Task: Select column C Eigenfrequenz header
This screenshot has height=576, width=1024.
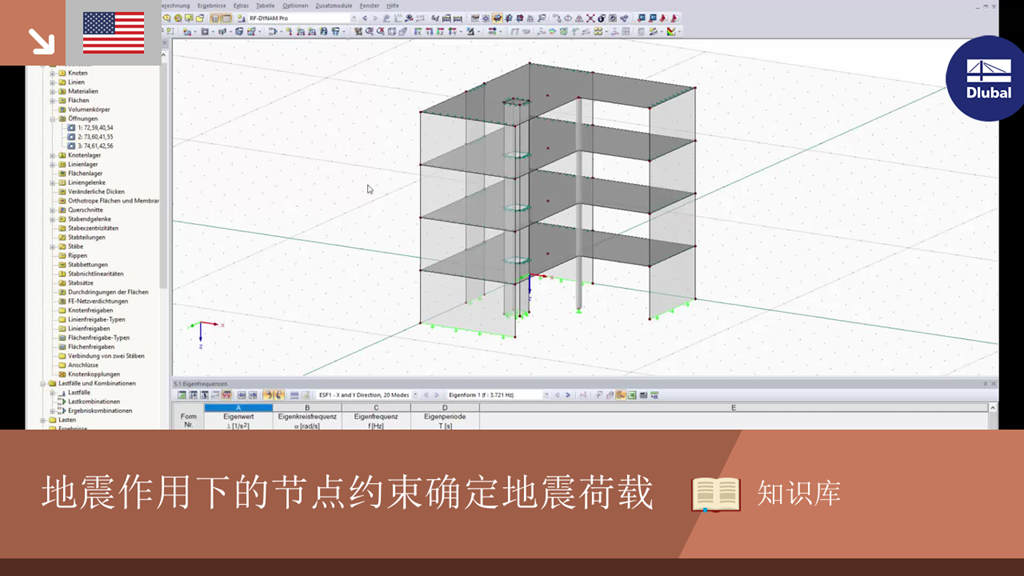Action: (376, 408)
